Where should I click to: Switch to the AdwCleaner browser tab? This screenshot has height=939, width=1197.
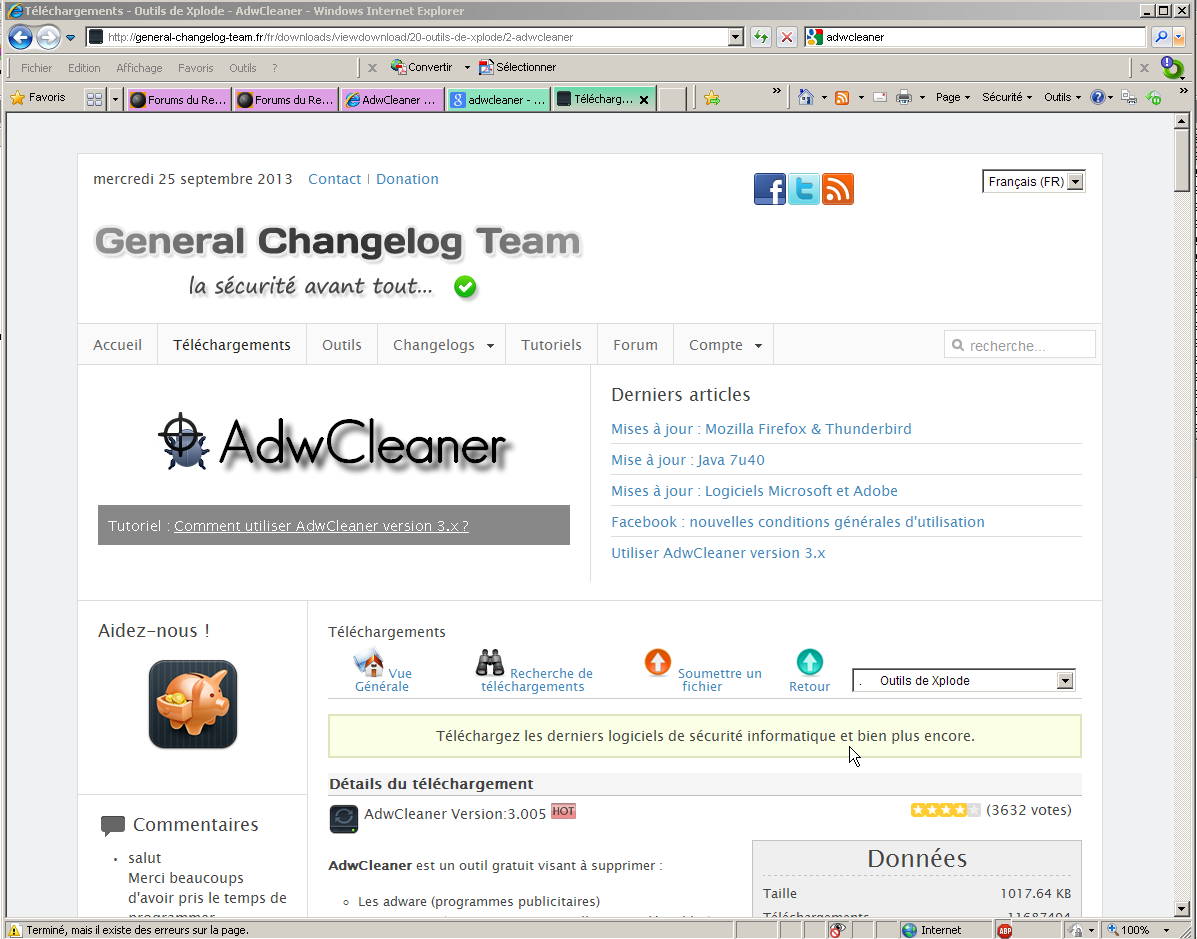click(x=391, y=99)
